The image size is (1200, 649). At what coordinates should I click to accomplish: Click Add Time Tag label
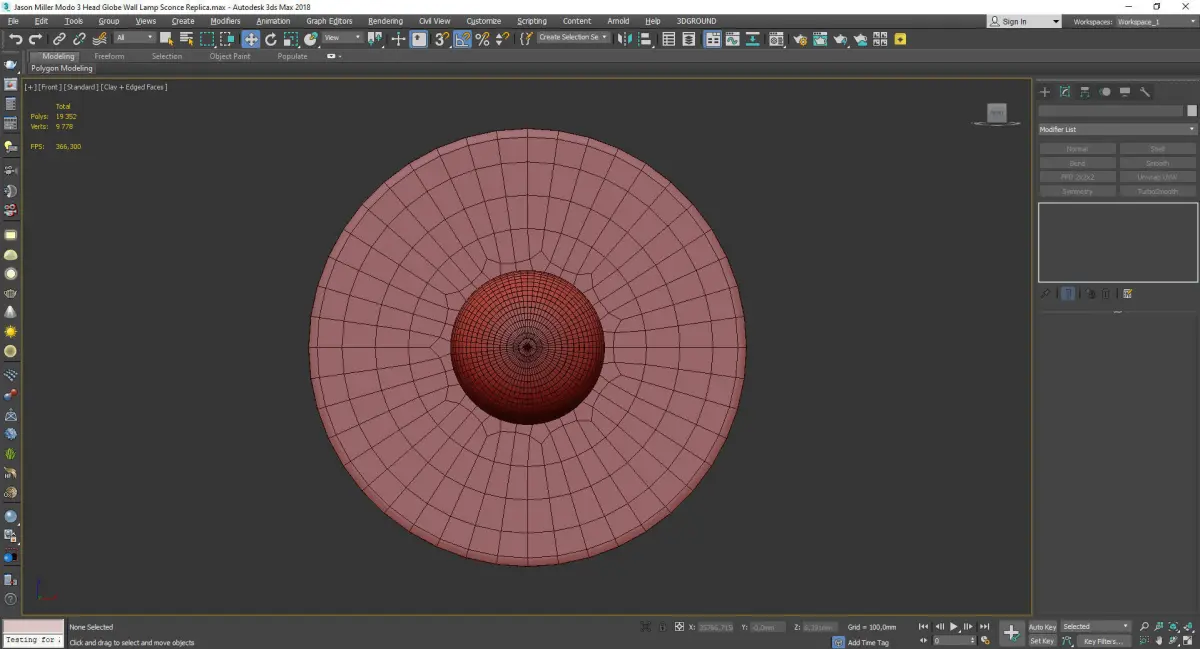868,642
